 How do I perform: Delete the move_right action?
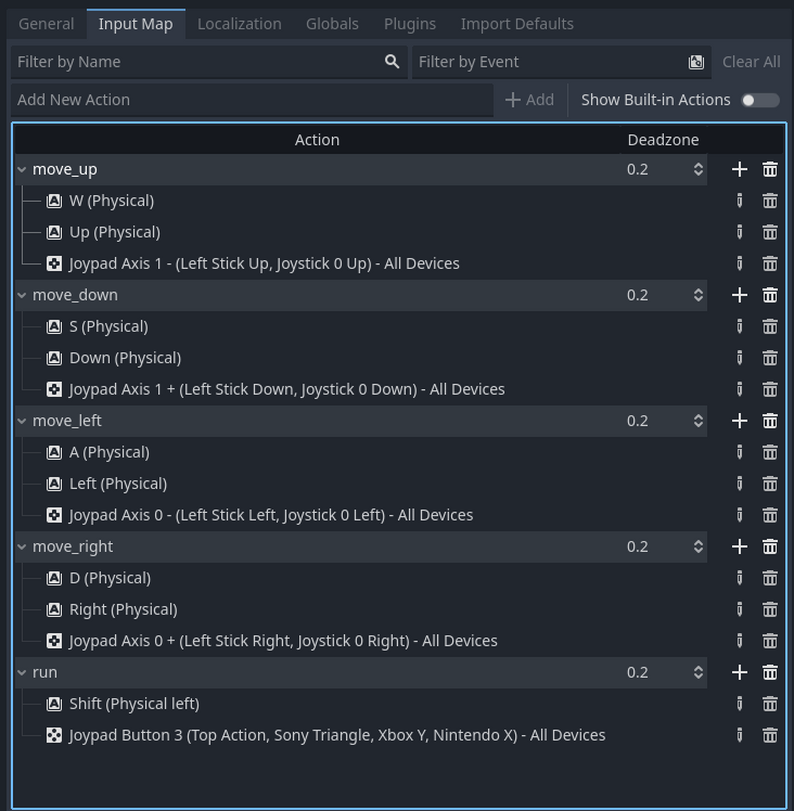pos(770,546)
